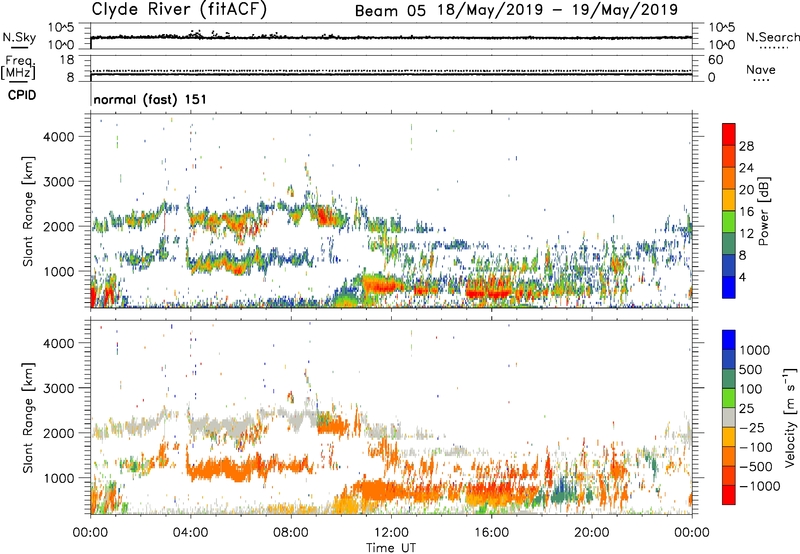Click the "Beam 05" label in the header

390,11
